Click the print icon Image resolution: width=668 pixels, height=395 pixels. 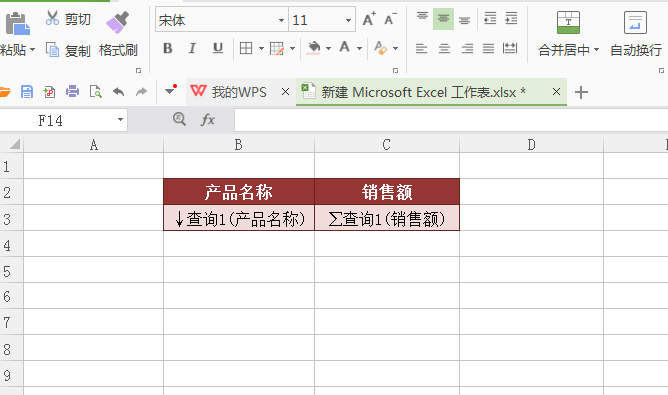[x=72, y=92]
